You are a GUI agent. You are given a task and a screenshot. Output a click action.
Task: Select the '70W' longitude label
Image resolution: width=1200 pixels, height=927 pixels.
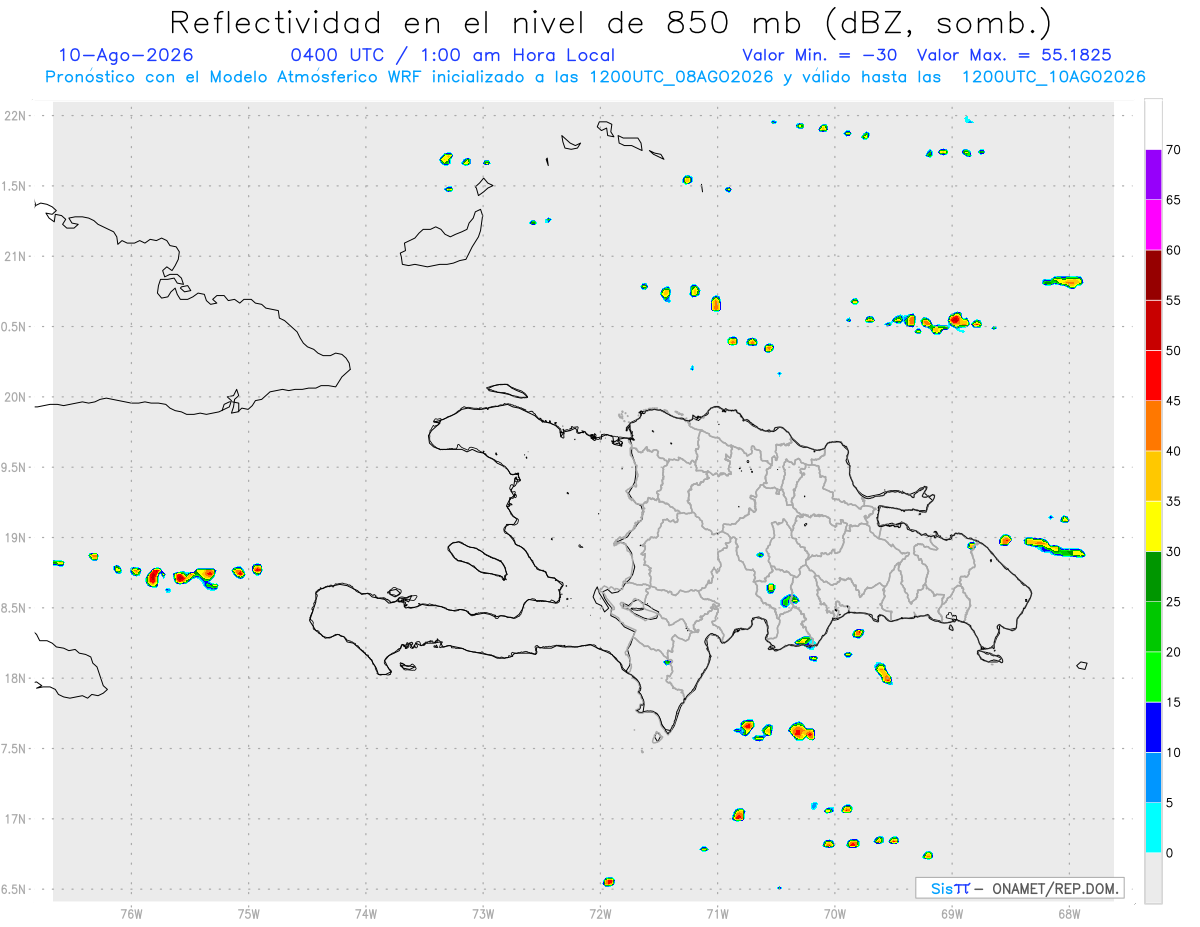[x=835, y=914]
